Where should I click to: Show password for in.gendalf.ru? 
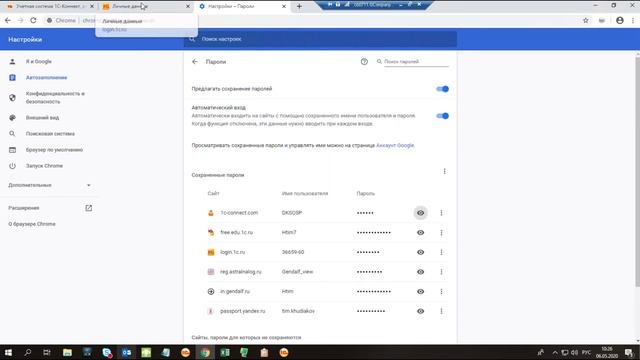(420, 291)
